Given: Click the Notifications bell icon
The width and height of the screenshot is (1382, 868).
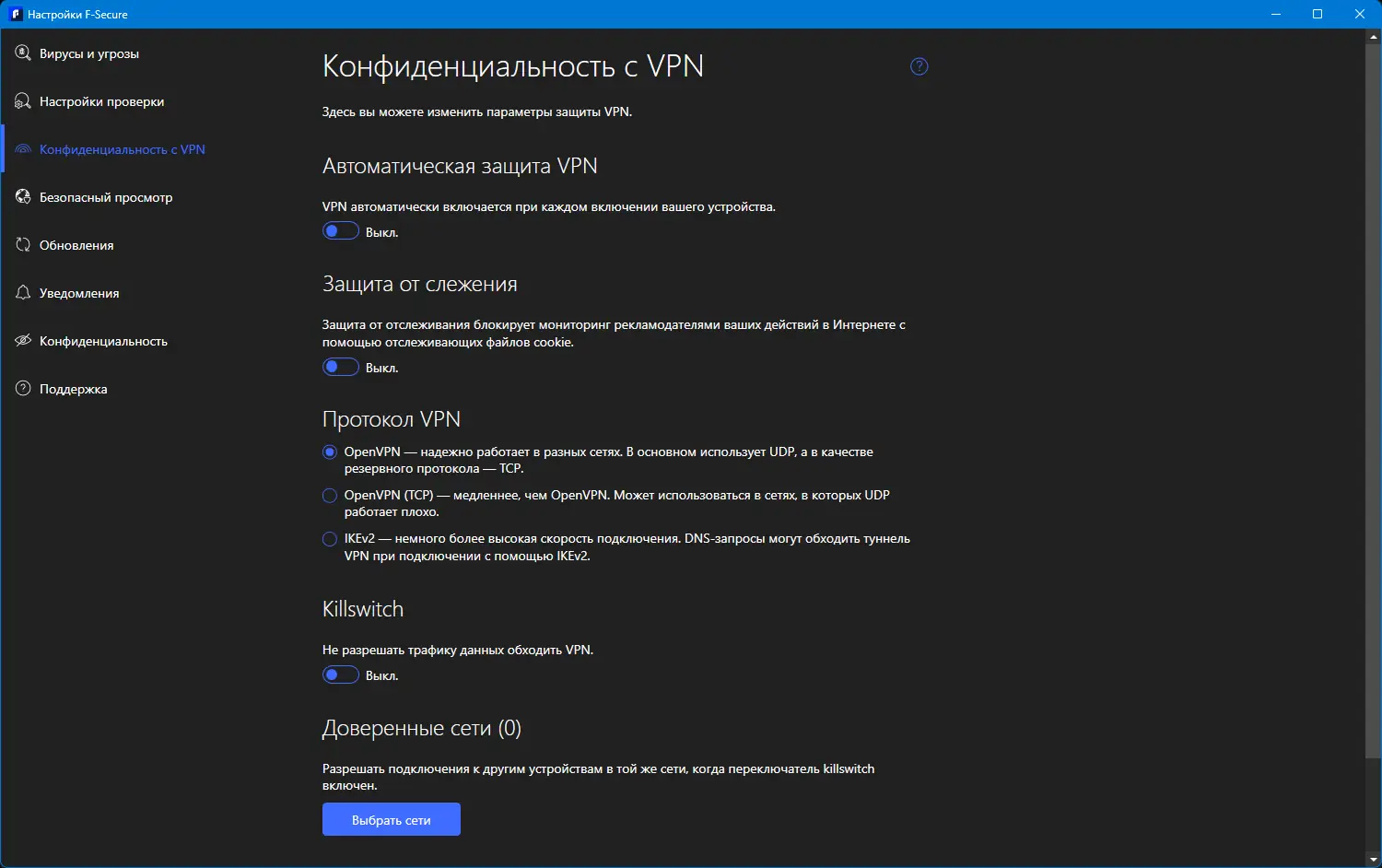Looking at the screenshot, I should coord(23,293).
